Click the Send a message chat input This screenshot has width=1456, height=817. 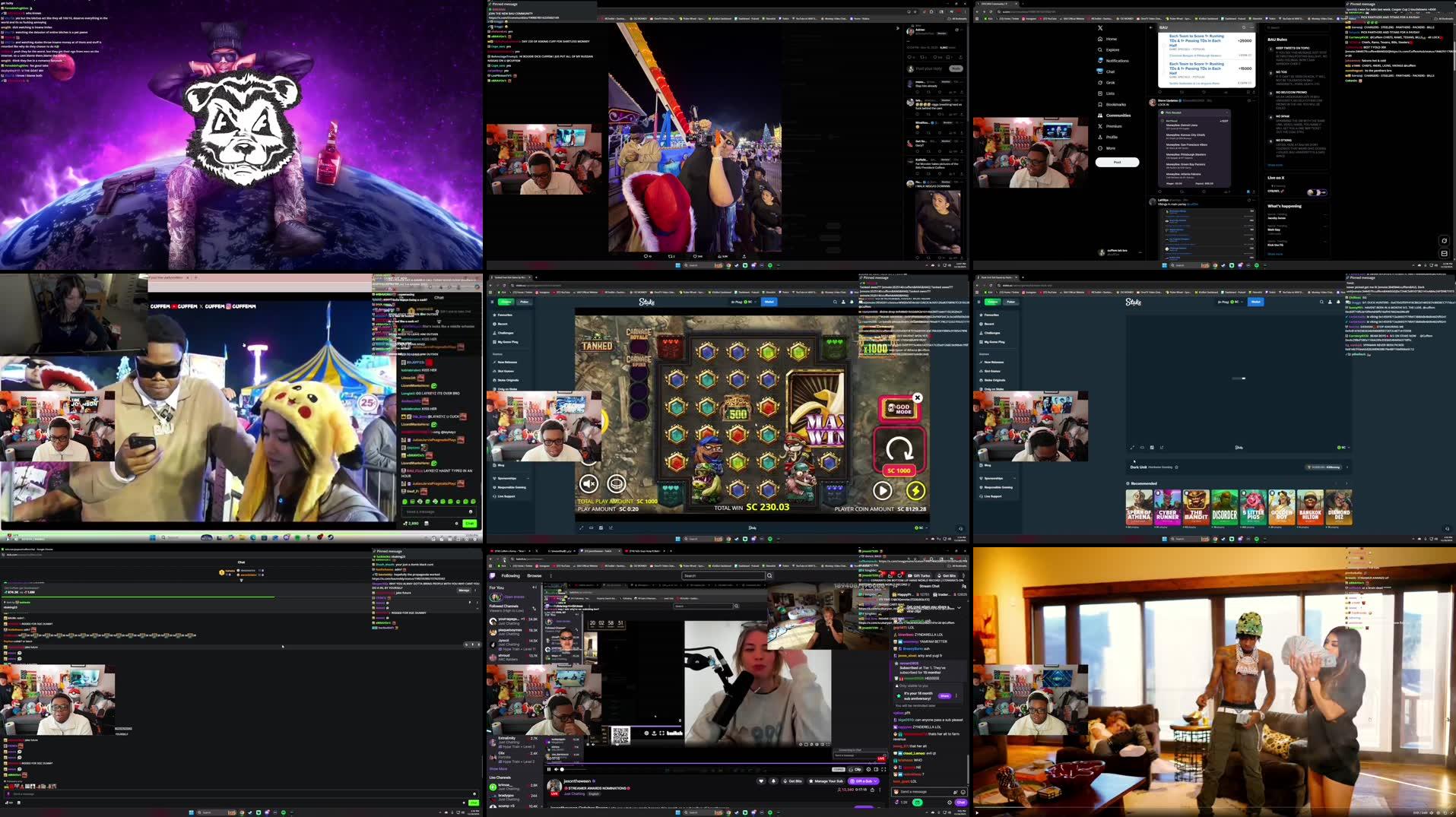click(x=924, y=792)
